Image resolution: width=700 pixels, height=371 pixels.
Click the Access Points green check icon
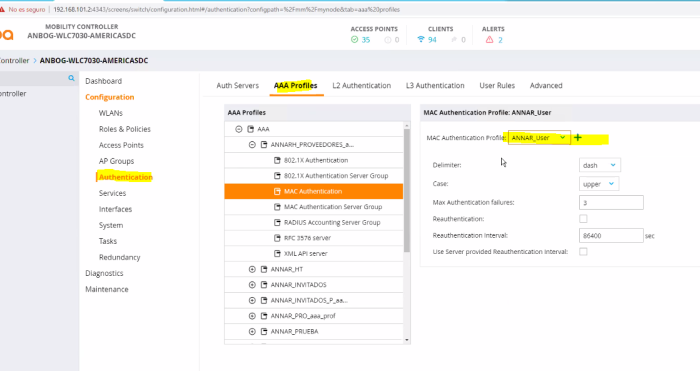point(354,40)
